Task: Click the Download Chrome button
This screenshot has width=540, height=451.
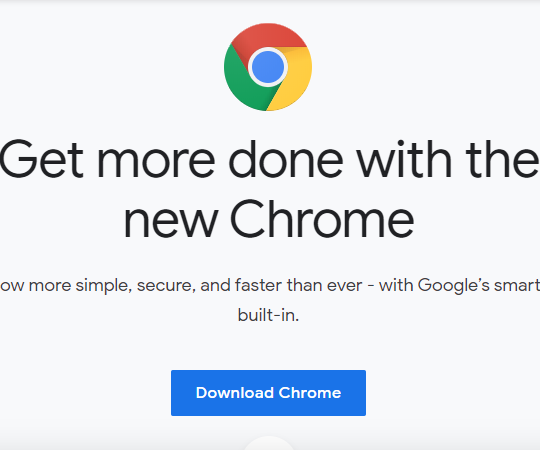Action: point(268,393)
